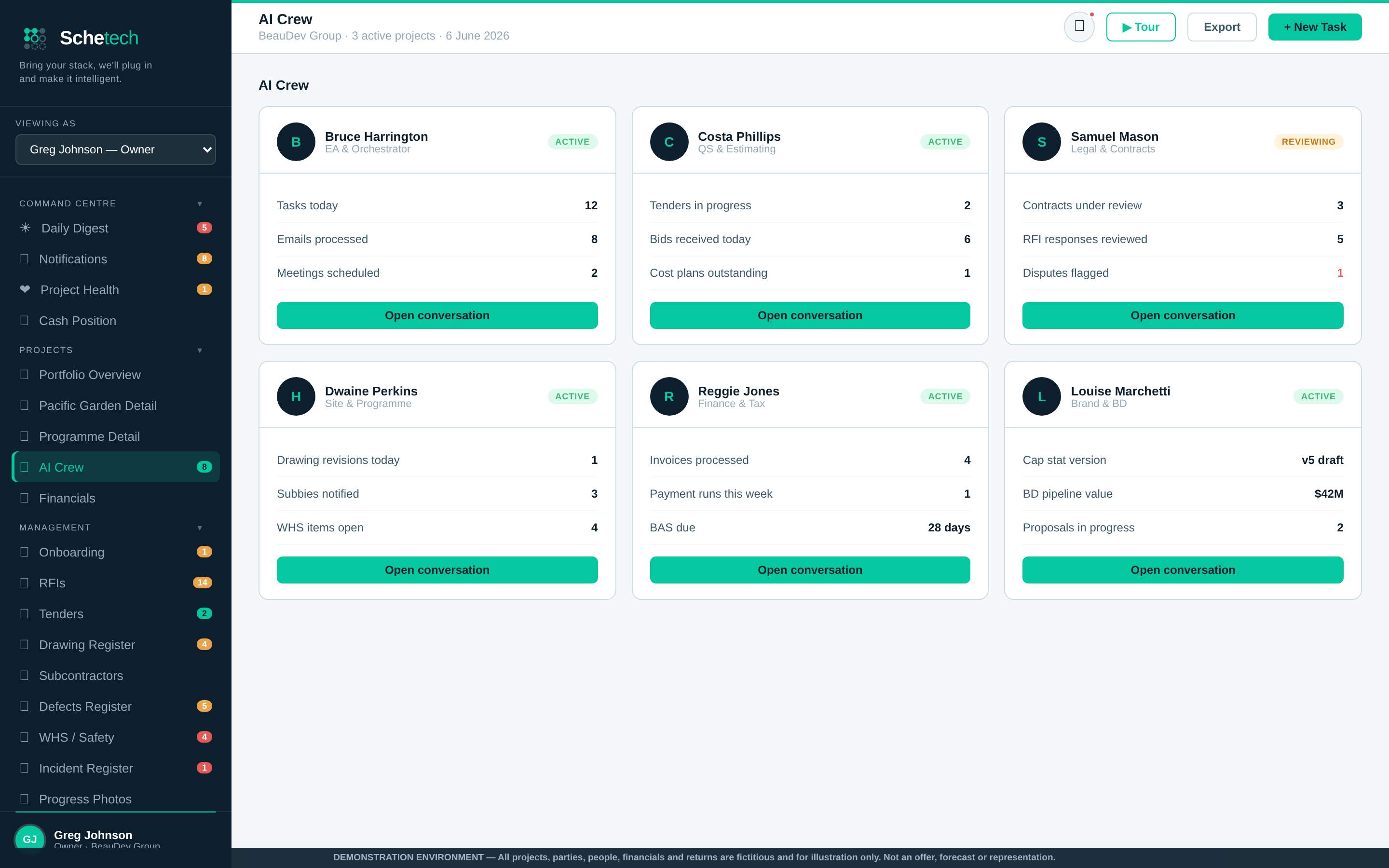Screen dimensions: 1389x868
Task: Start the Tour
Action: (1141, 27)
